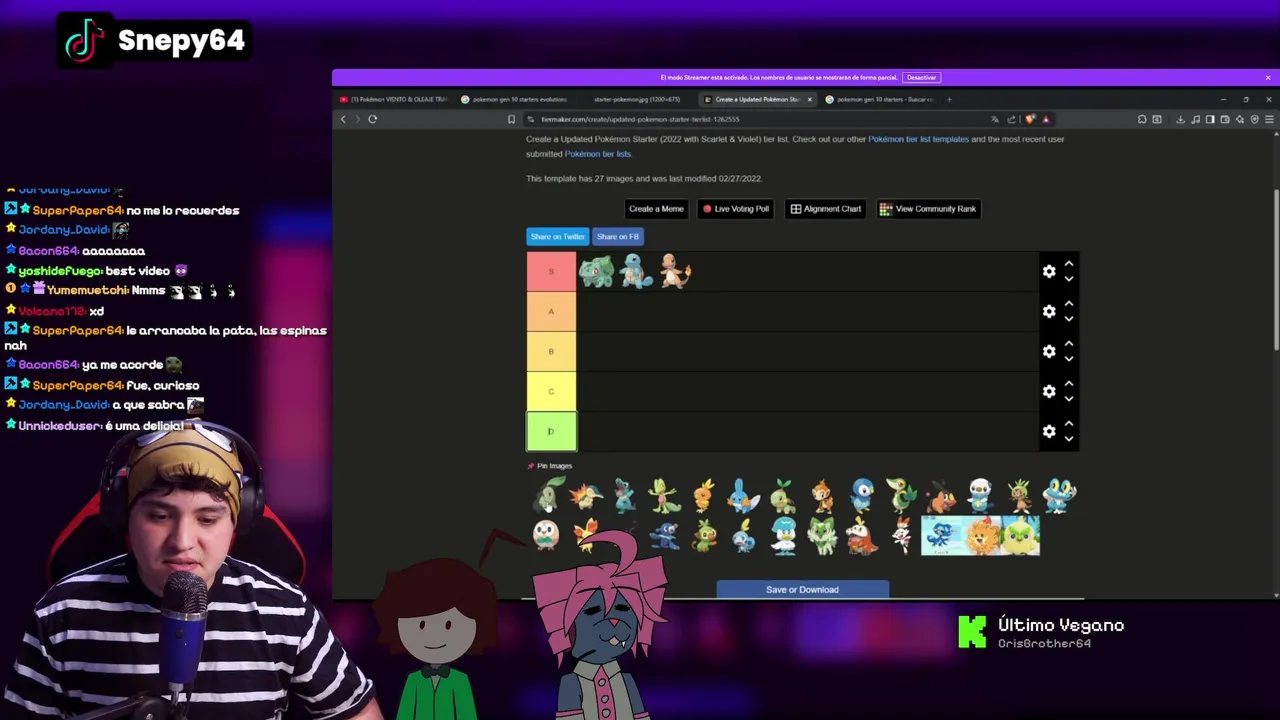Screen dimensions: 1280x720
Task: Switch to pokemon gen 10 starters evolutions tab
Action: pyautogui.click(x=515, y=99)
